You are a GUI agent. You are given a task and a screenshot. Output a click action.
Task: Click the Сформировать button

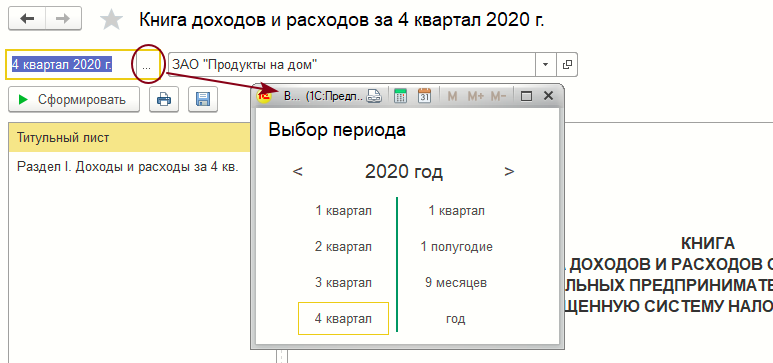74,100
